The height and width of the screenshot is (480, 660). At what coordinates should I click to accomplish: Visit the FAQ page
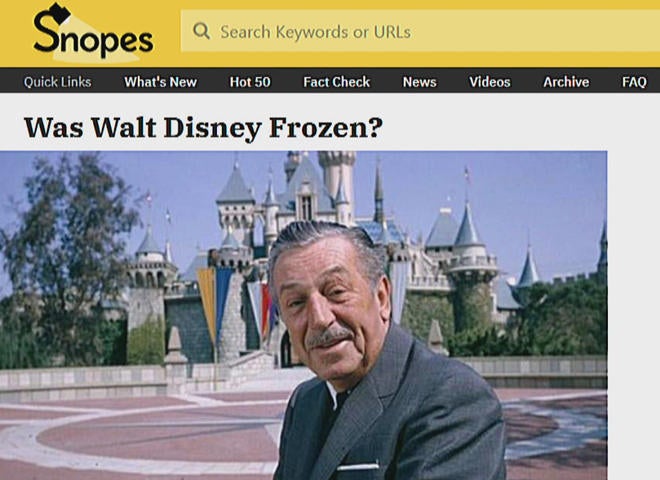click(x=634, y=82)
